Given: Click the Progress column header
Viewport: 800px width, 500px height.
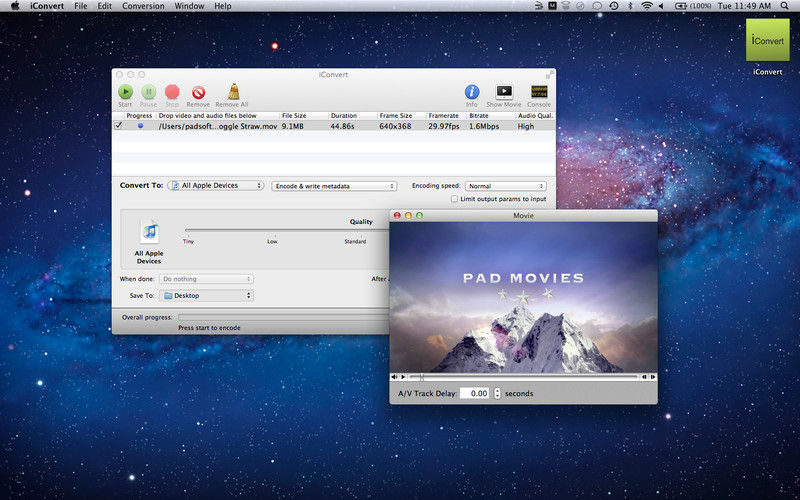Looking at the screenshot, I should pos(139,116).
